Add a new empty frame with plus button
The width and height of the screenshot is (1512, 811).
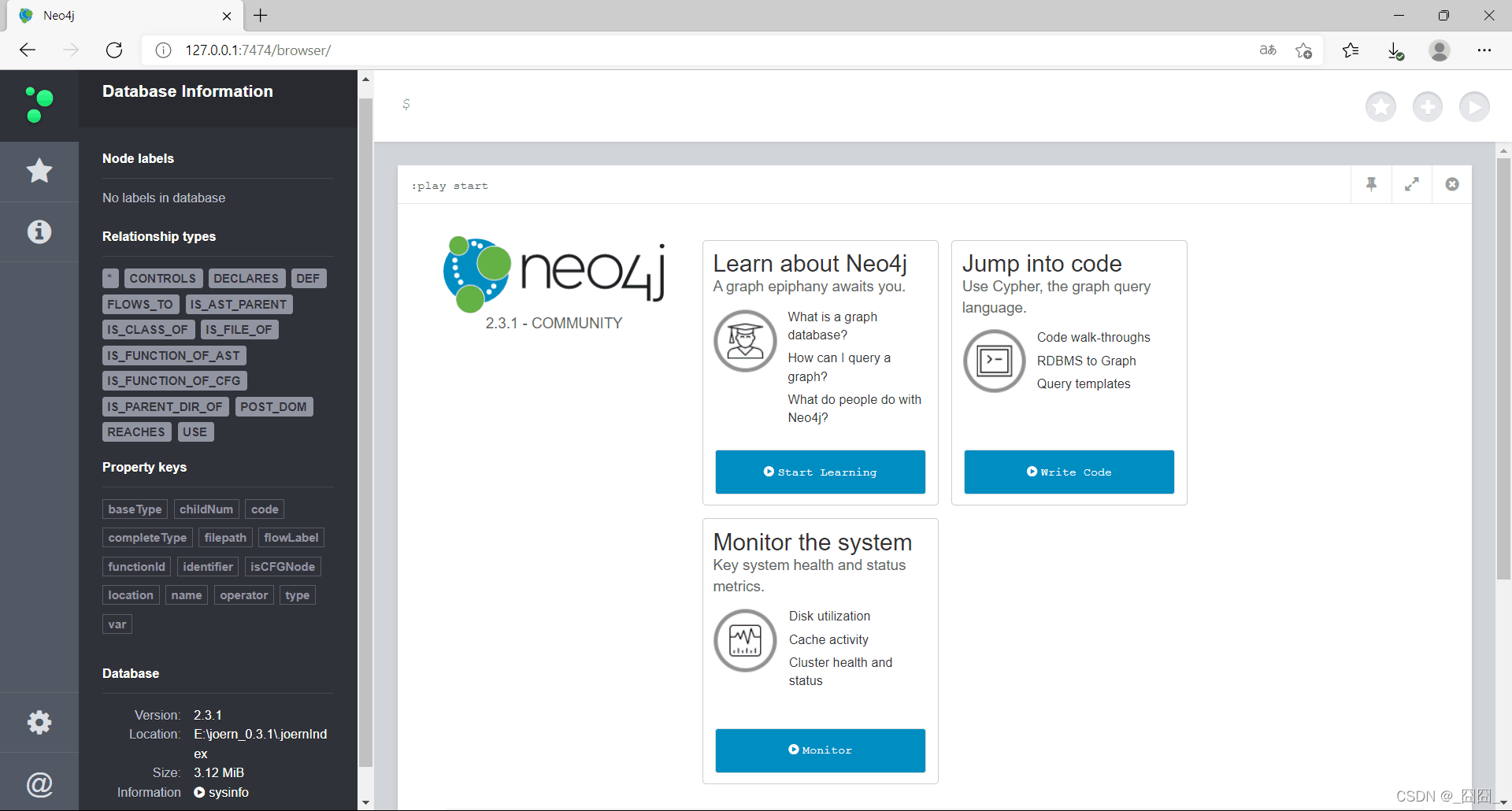(1427, 106)
